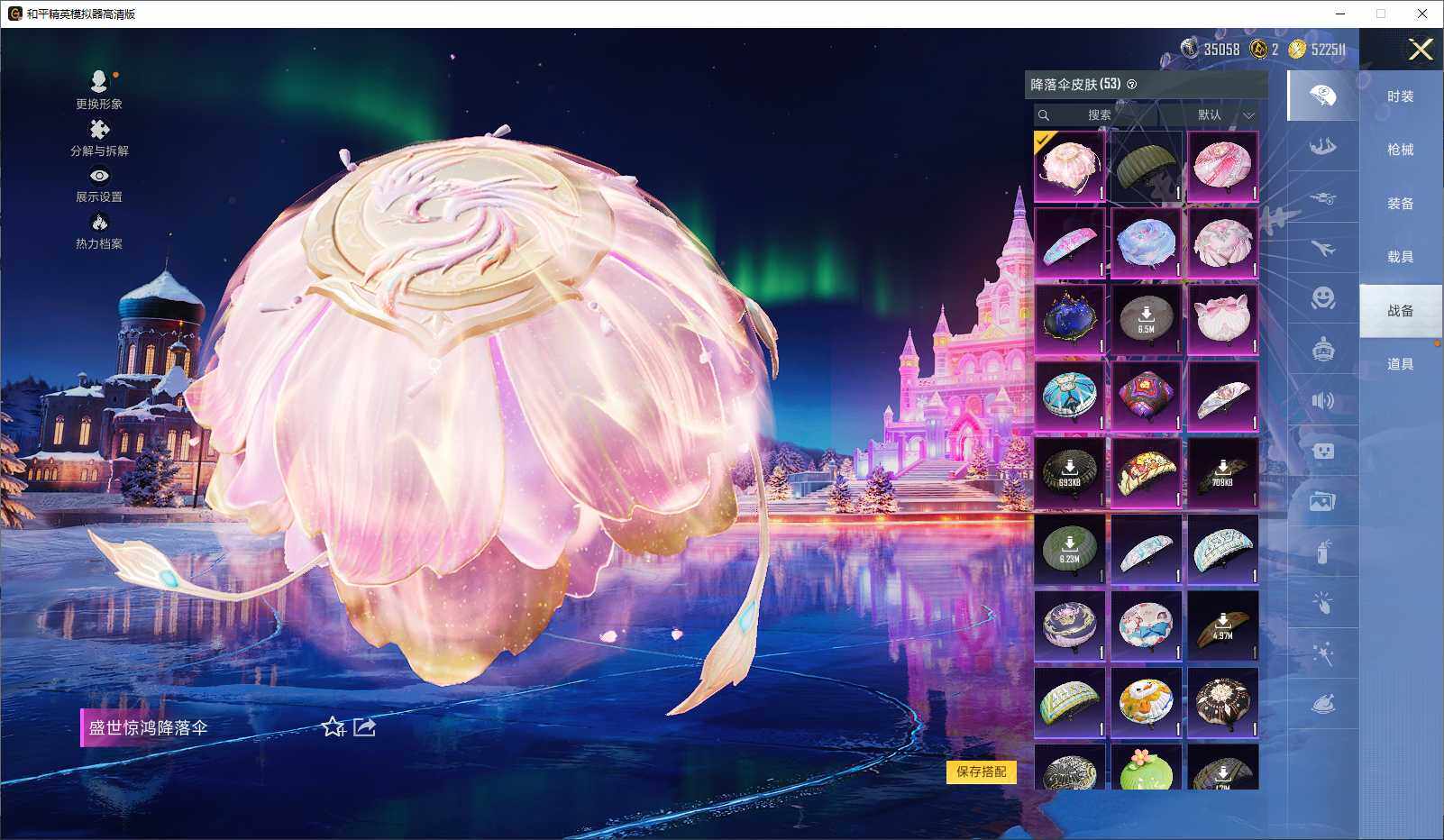Switch to the 时装 tab
Screen dimensions: 1444x840
(x=1401, y=96)
